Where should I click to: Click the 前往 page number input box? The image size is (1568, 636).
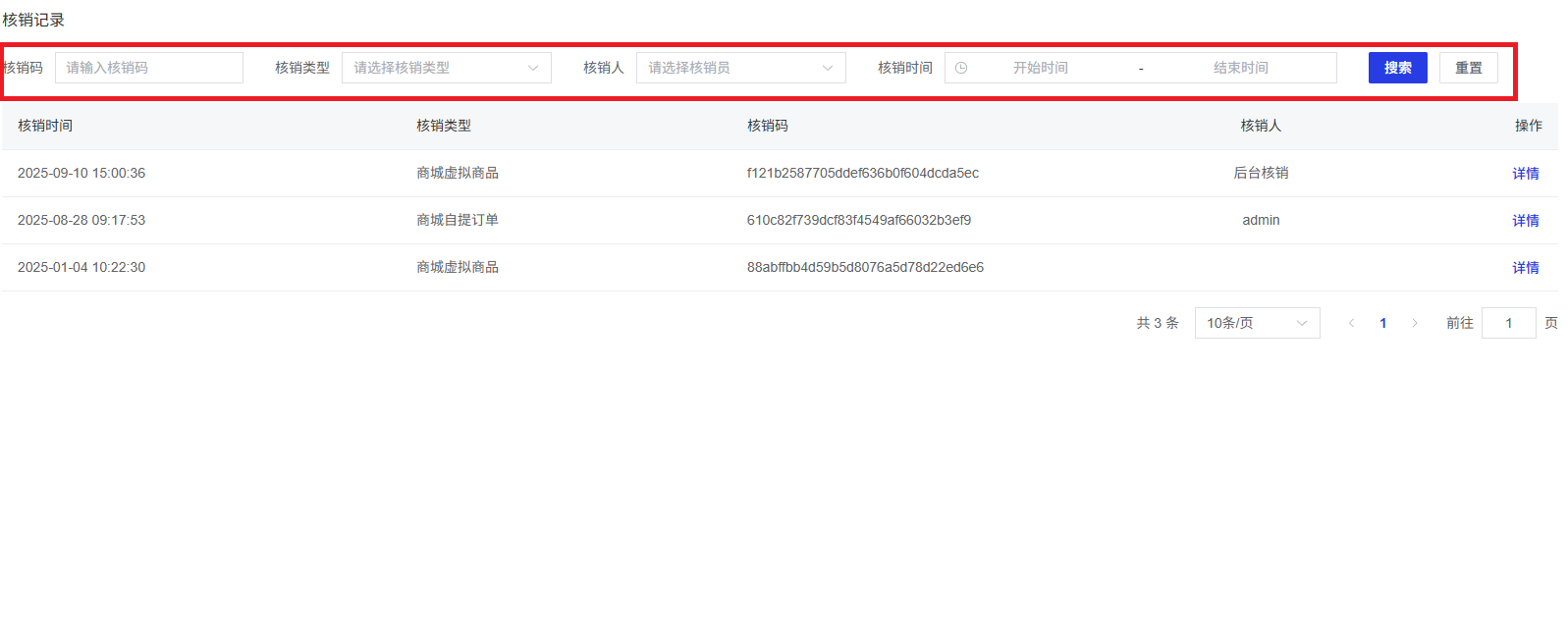(x=1508, y=323)
